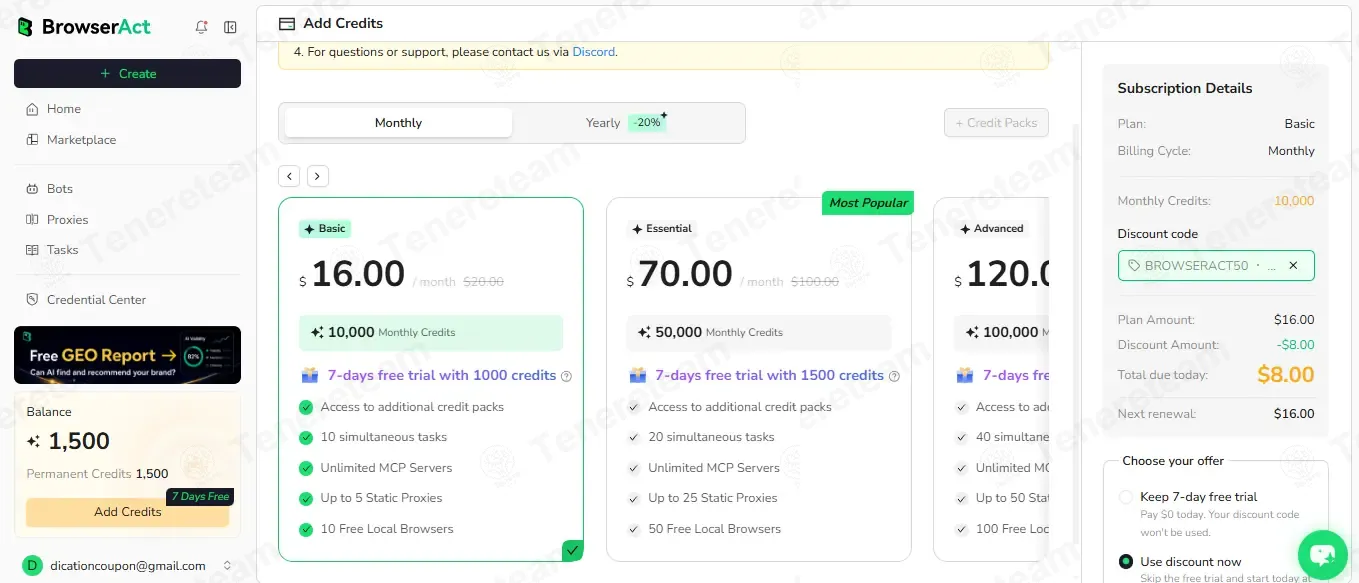Click the green Create button

127,74
